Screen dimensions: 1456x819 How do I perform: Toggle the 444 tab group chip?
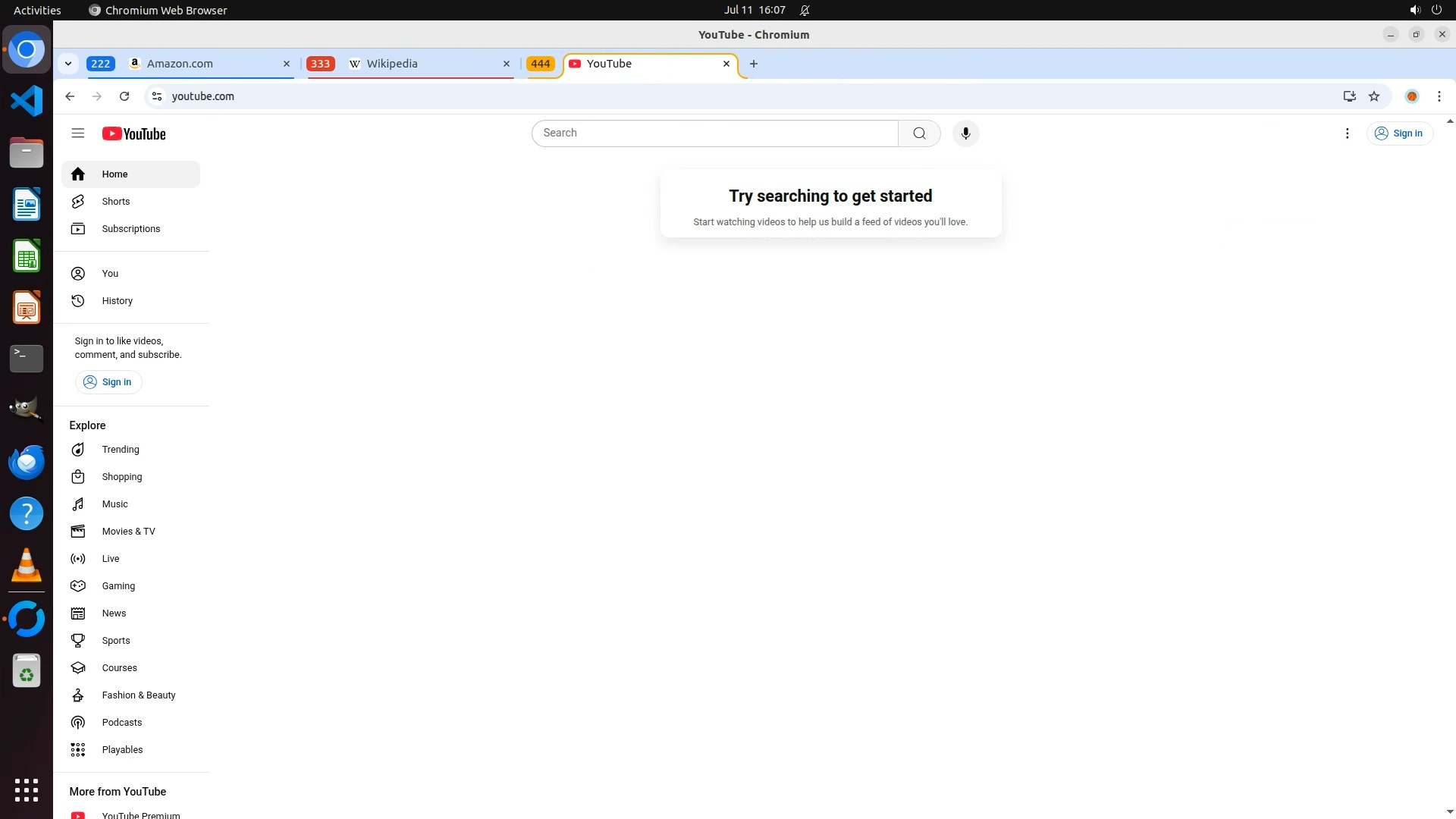coord(540,64)
